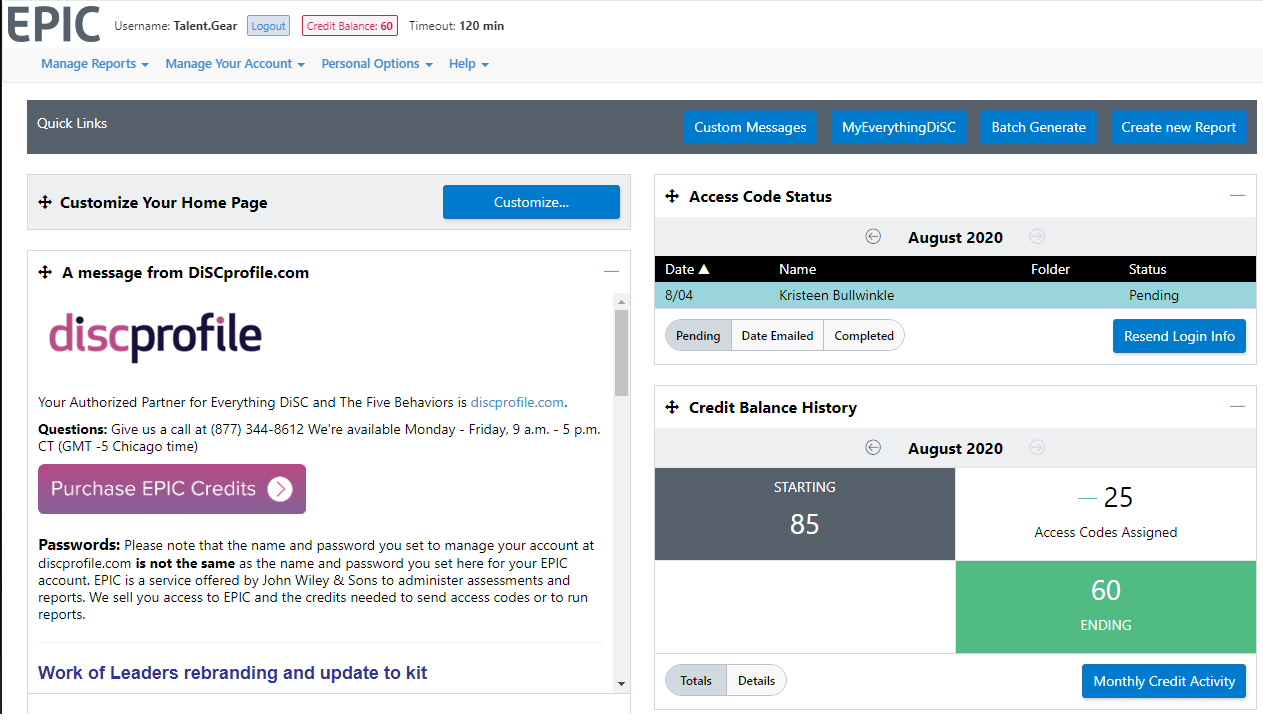This screenshot has height=720, width=1263.
Task: Click the Folder column header
Action: pos(1050,269)
